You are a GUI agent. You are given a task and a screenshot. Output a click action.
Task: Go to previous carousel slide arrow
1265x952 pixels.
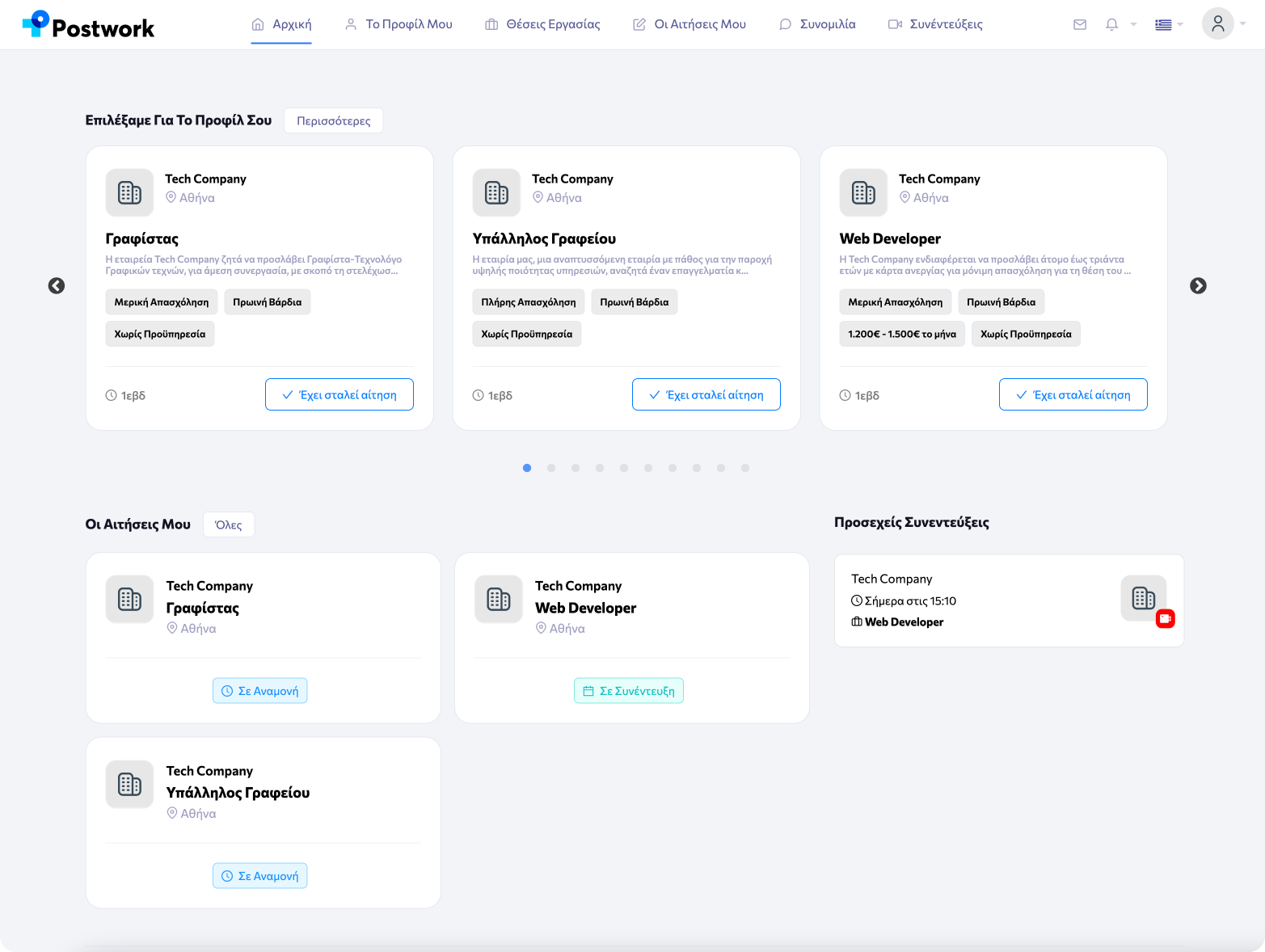57,286
